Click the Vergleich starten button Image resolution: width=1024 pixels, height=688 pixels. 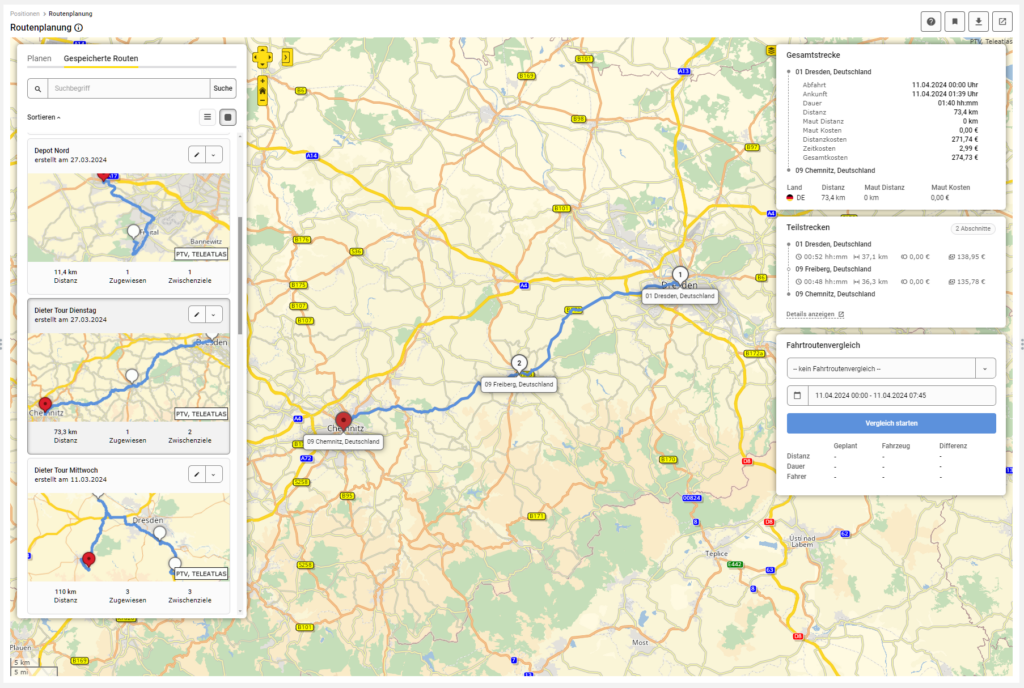891,423
